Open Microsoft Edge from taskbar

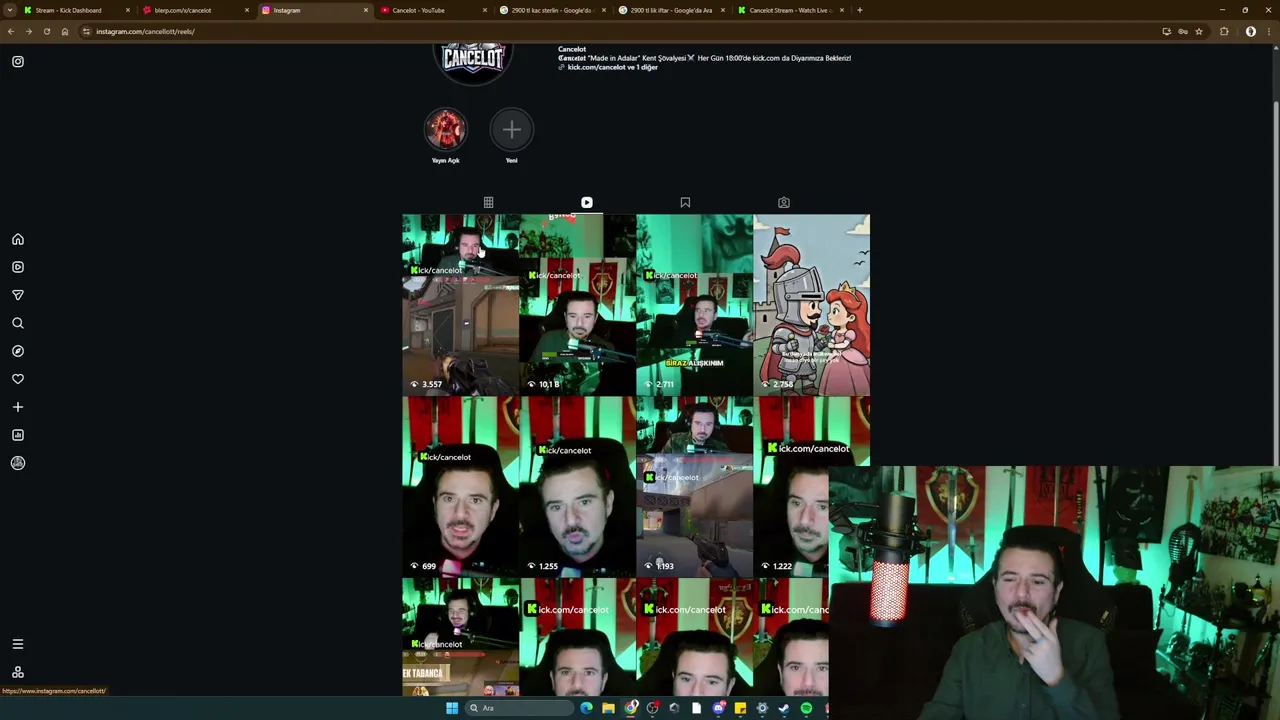[x=586, y=708]
